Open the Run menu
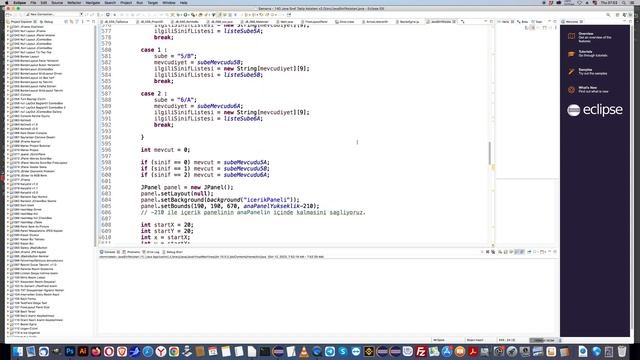This screenshot has width=640, height=360. 140,2
